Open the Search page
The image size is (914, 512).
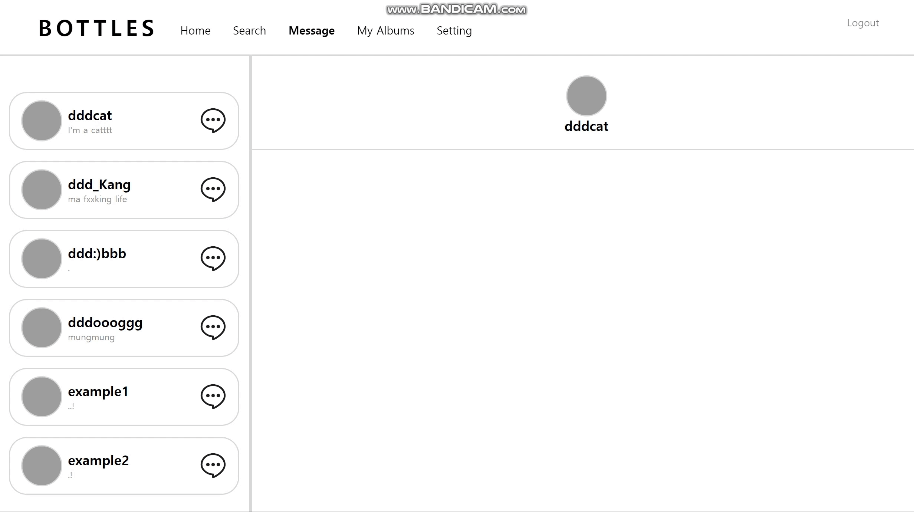249,30
